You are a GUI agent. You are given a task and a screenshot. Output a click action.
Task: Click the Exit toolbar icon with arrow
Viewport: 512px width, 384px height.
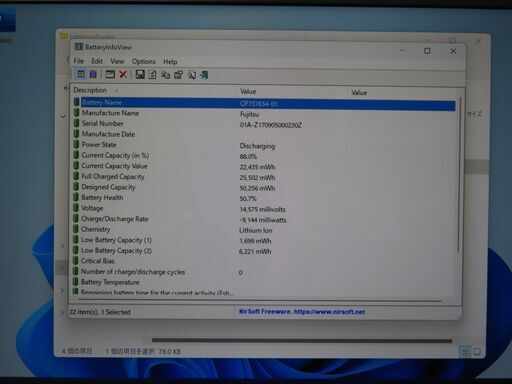click(204, 75)
